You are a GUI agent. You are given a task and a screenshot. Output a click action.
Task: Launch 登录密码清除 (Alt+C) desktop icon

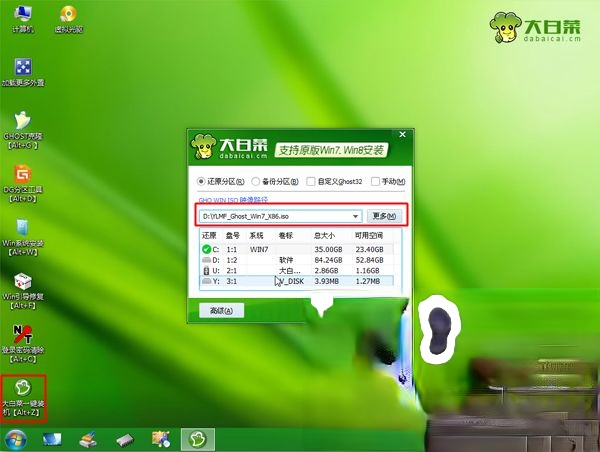coord(23,344)
